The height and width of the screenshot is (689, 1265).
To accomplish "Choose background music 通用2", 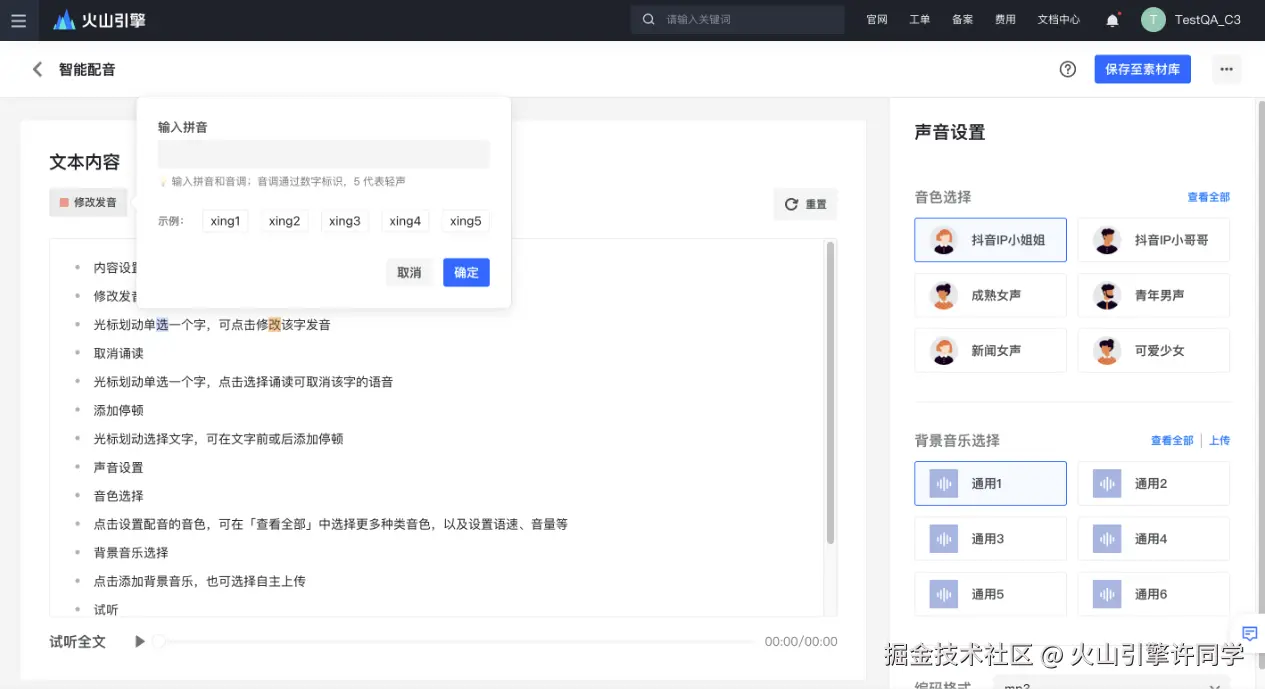I will click(1153, 483).
